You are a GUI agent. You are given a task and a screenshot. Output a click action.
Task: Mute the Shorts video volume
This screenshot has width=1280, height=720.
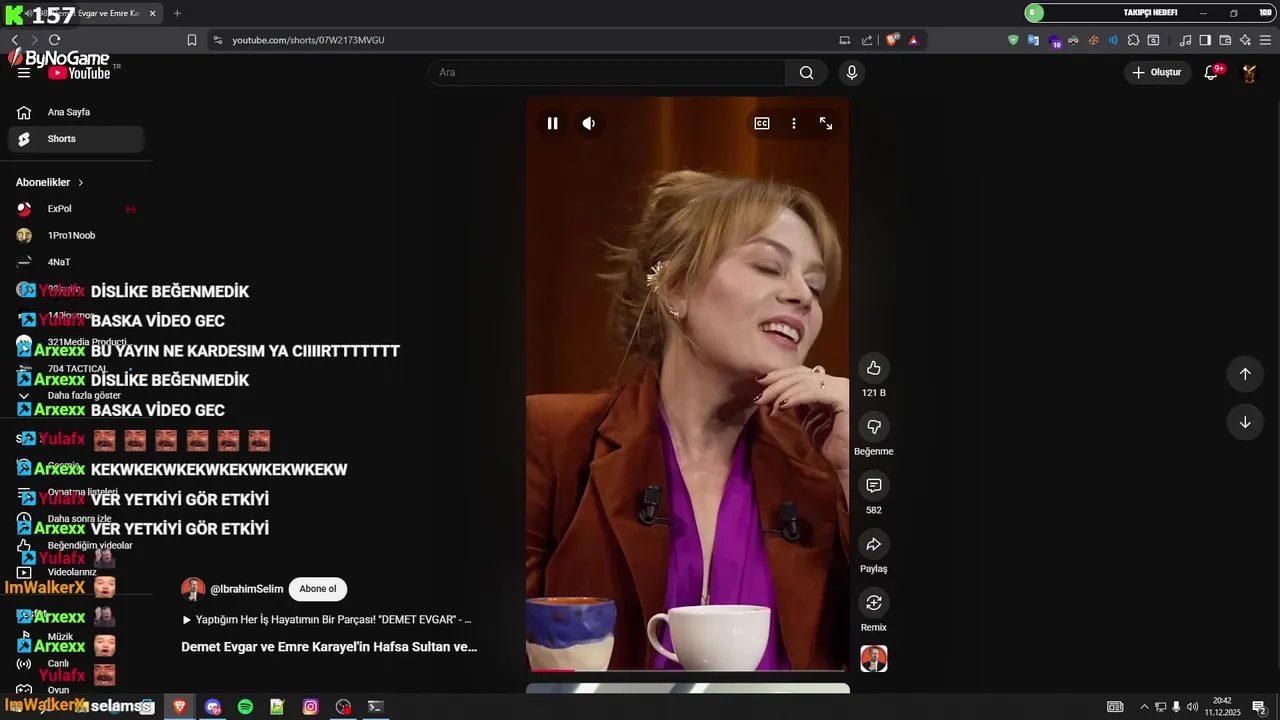click(589, 123)
